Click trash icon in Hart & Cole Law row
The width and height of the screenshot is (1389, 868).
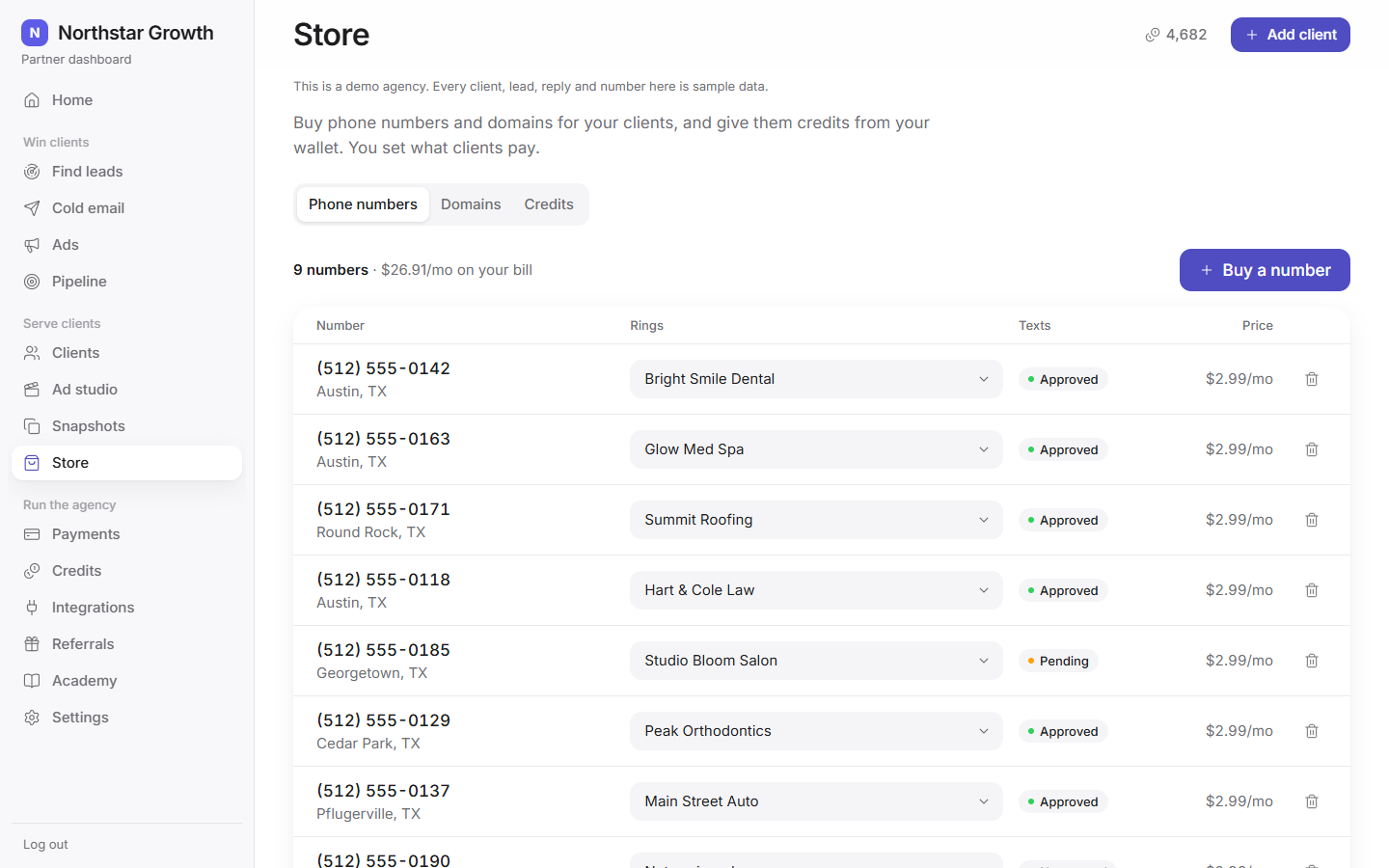(1312, 590)
